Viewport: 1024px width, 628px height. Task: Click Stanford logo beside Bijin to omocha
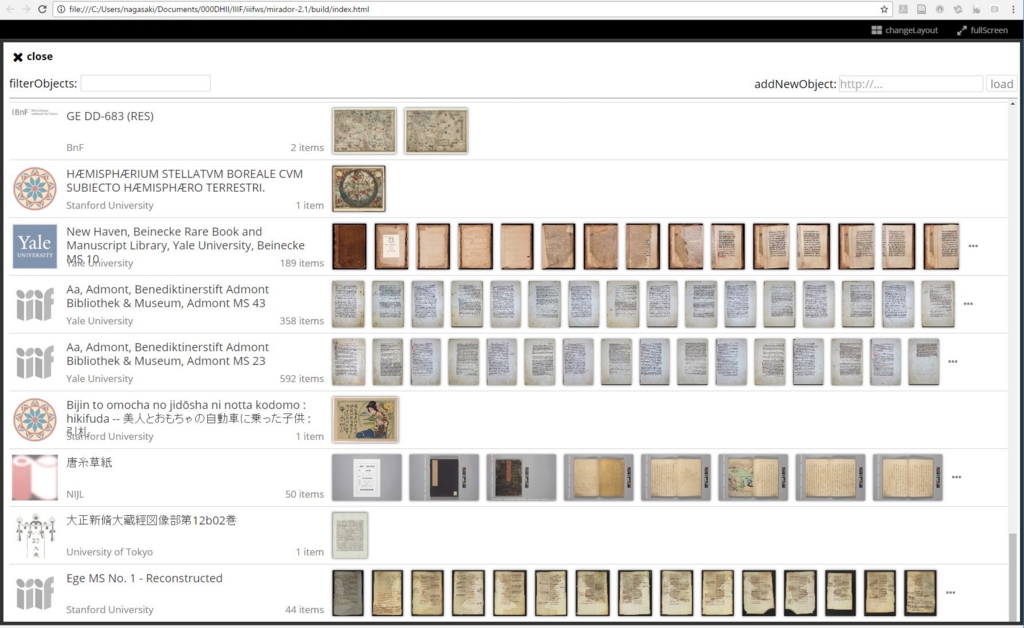(35, 420)
